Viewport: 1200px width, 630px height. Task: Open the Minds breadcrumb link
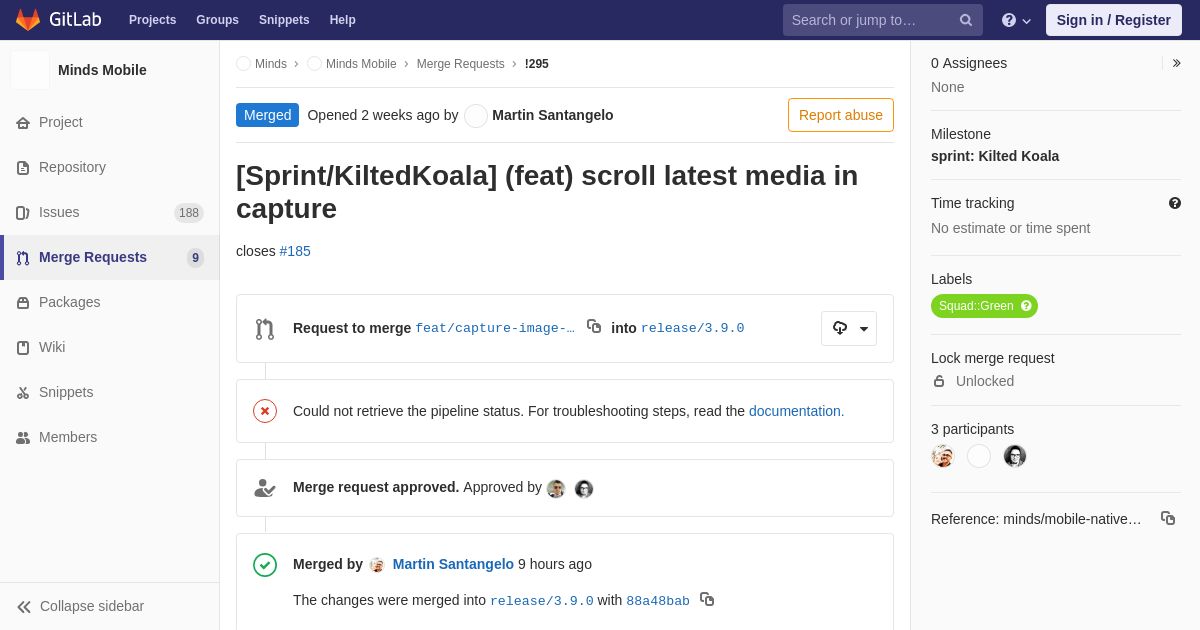271,64
